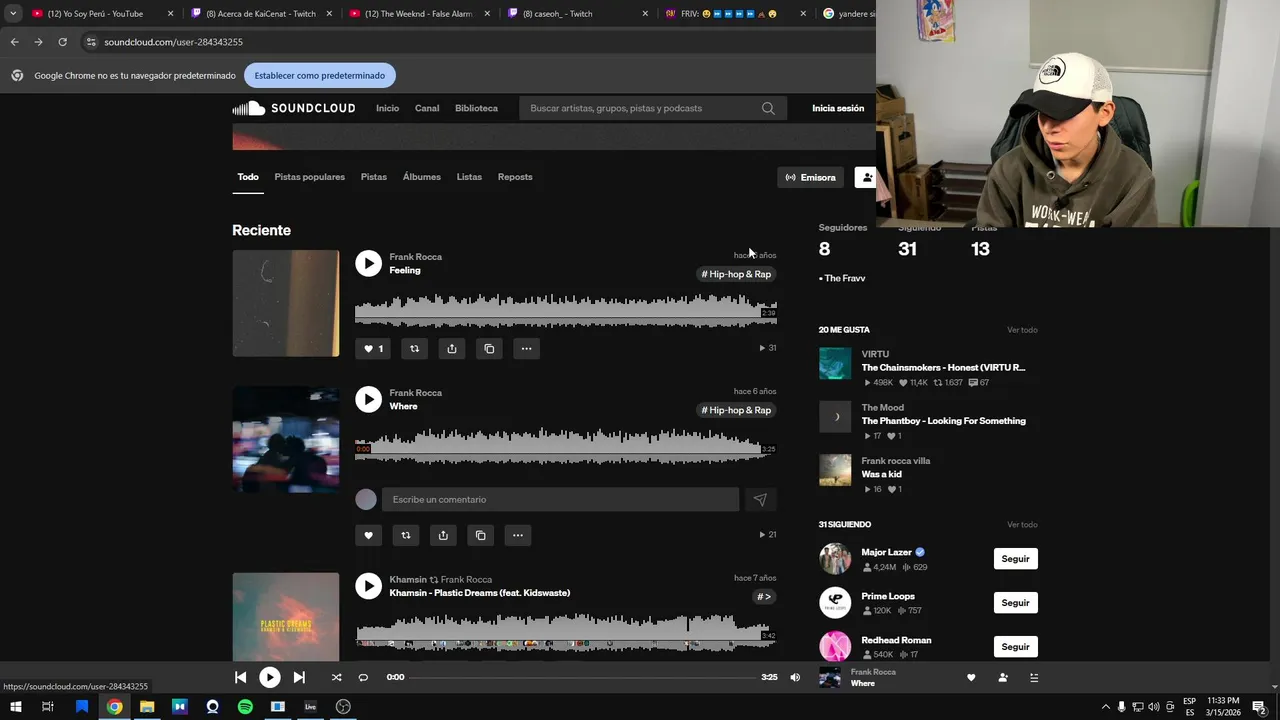The image size is (1280, 720).
Task: Go to Inicio in SoundCloud header
Action: tap(387, 108)
